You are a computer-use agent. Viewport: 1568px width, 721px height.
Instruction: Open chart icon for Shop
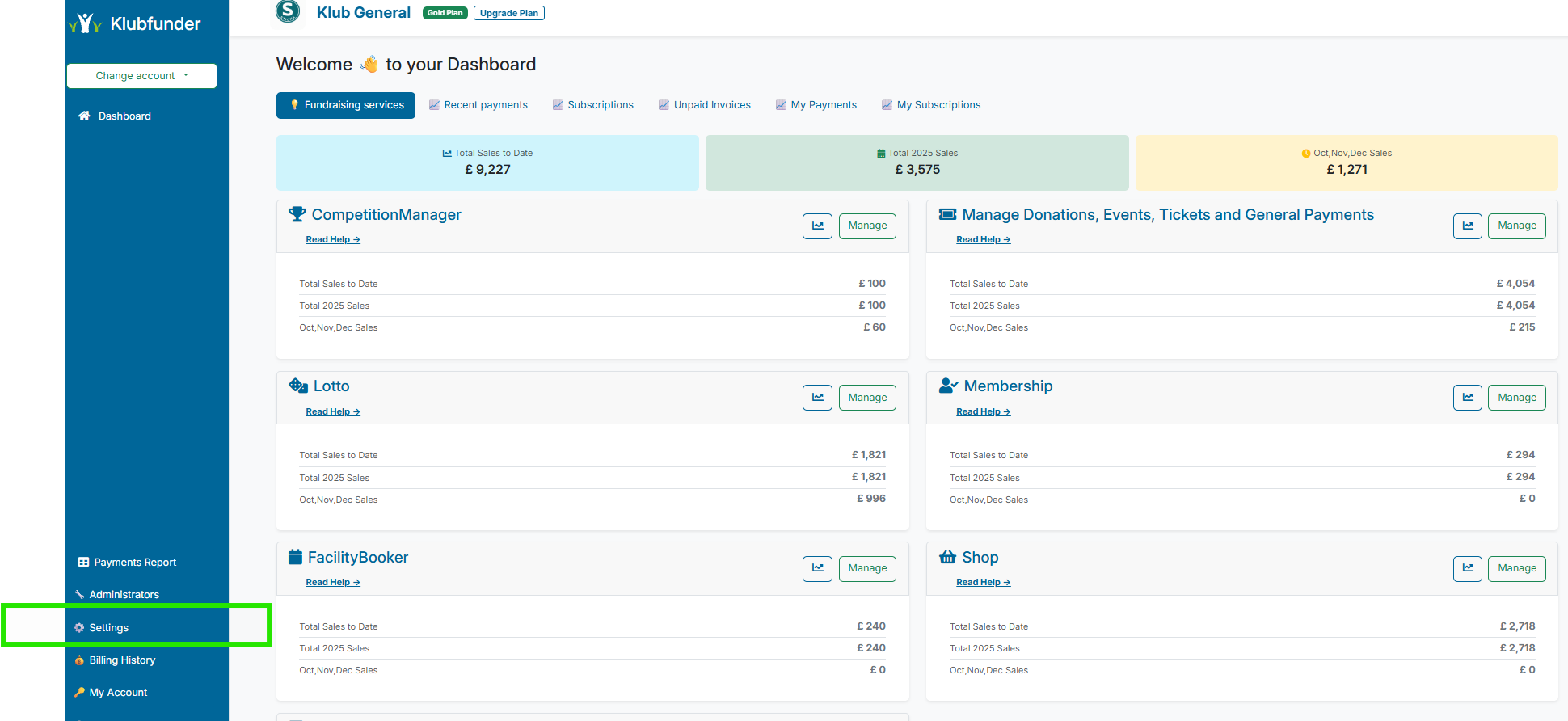pyautogui.click(x=1468, y=568)
